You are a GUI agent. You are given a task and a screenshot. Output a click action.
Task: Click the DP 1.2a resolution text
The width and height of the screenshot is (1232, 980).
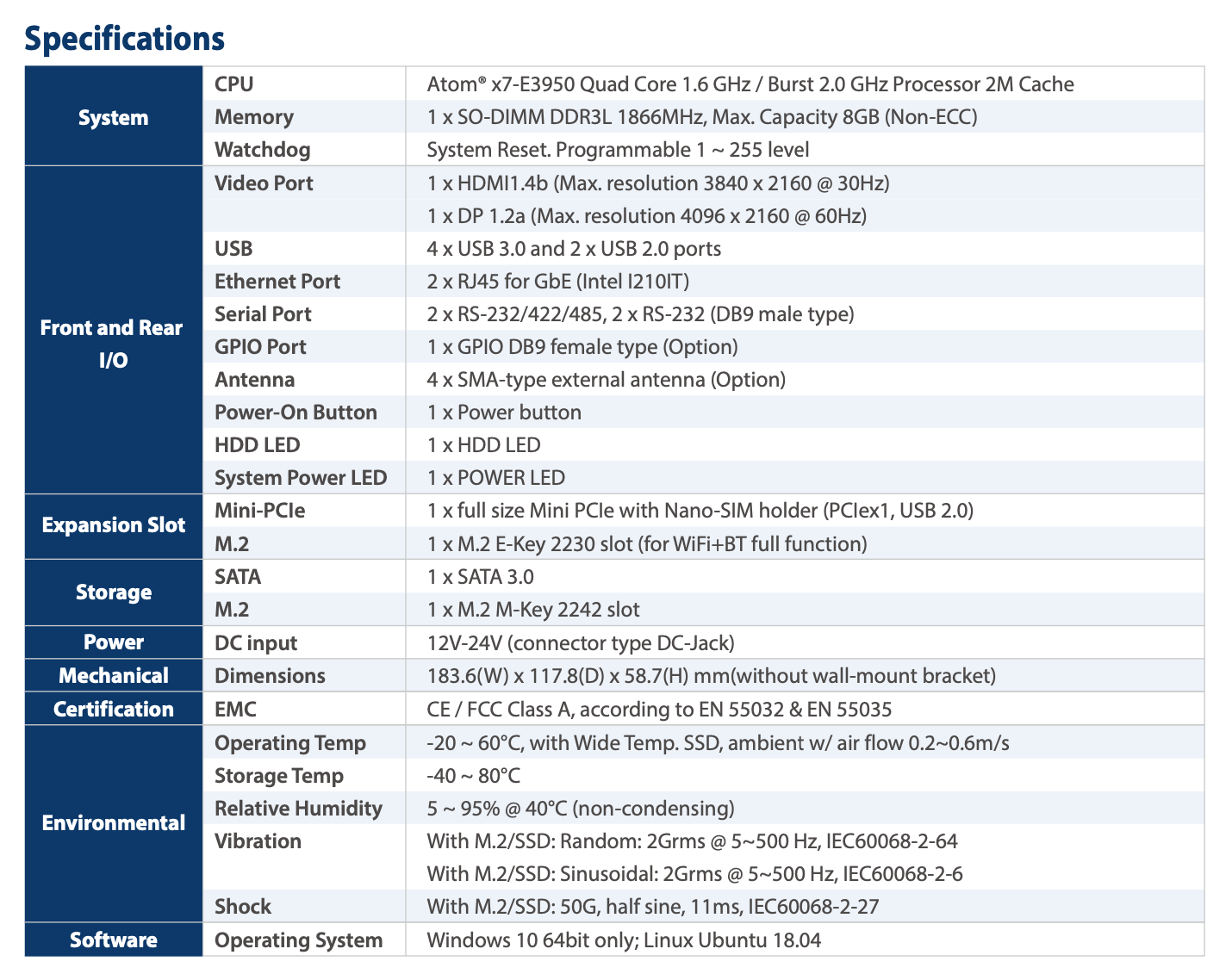646,215
